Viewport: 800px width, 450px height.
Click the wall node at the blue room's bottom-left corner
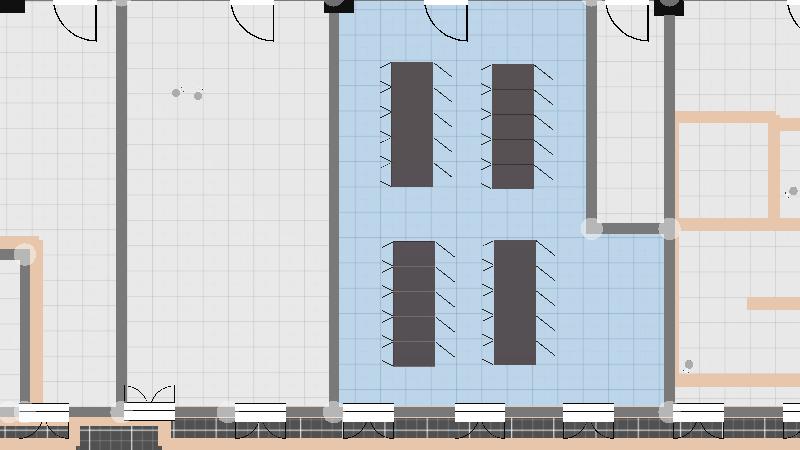click(x=334, y=411)
